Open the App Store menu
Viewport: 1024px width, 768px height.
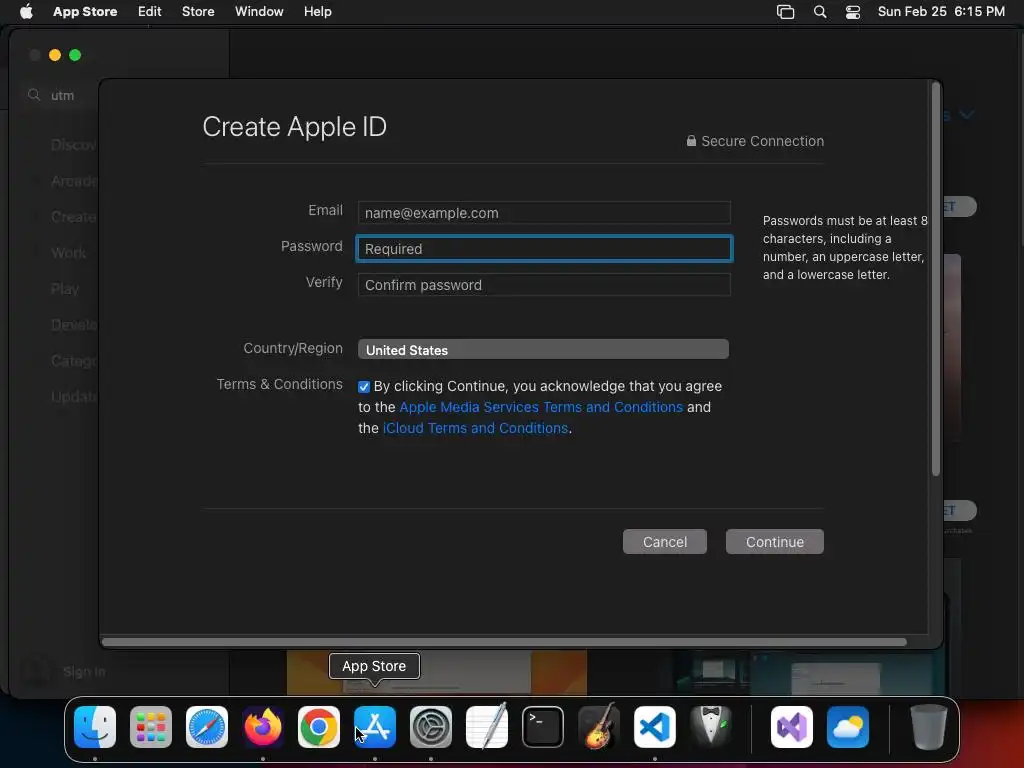click(x=85, y=11)
